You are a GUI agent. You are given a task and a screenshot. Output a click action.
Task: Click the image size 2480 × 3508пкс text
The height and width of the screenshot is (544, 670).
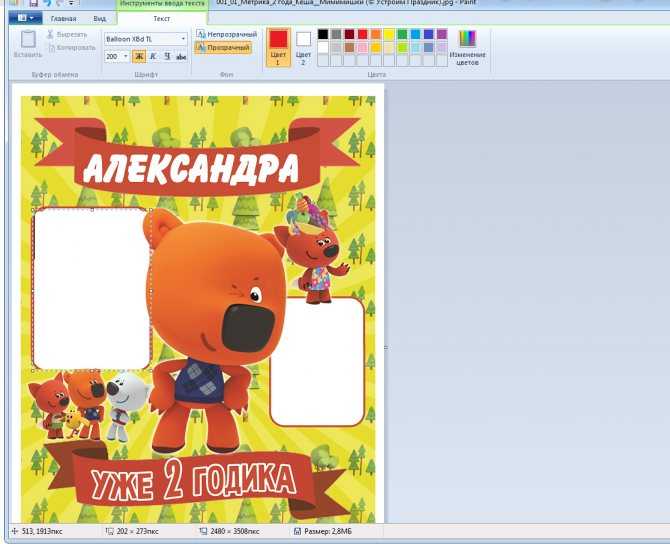tap(235, 531)
